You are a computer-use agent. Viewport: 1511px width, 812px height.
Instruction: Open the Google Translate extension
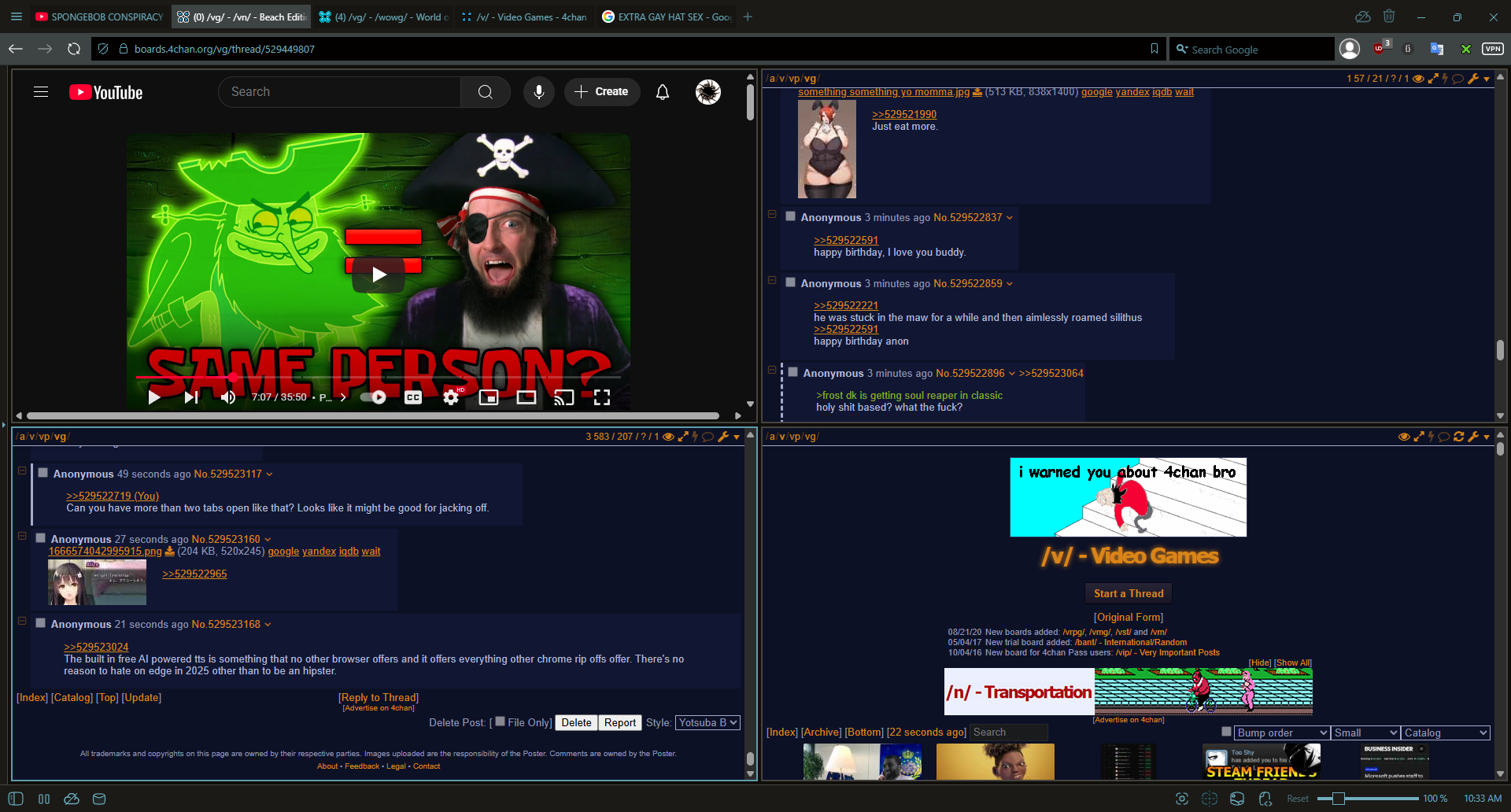pyautogui.click(x=1437, y=49)
